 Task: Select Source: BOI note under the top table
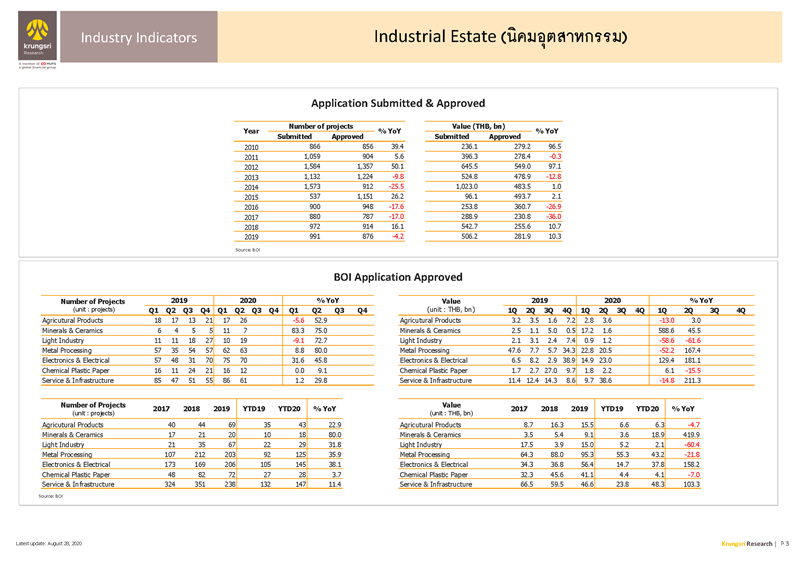[x=250, y=248]
